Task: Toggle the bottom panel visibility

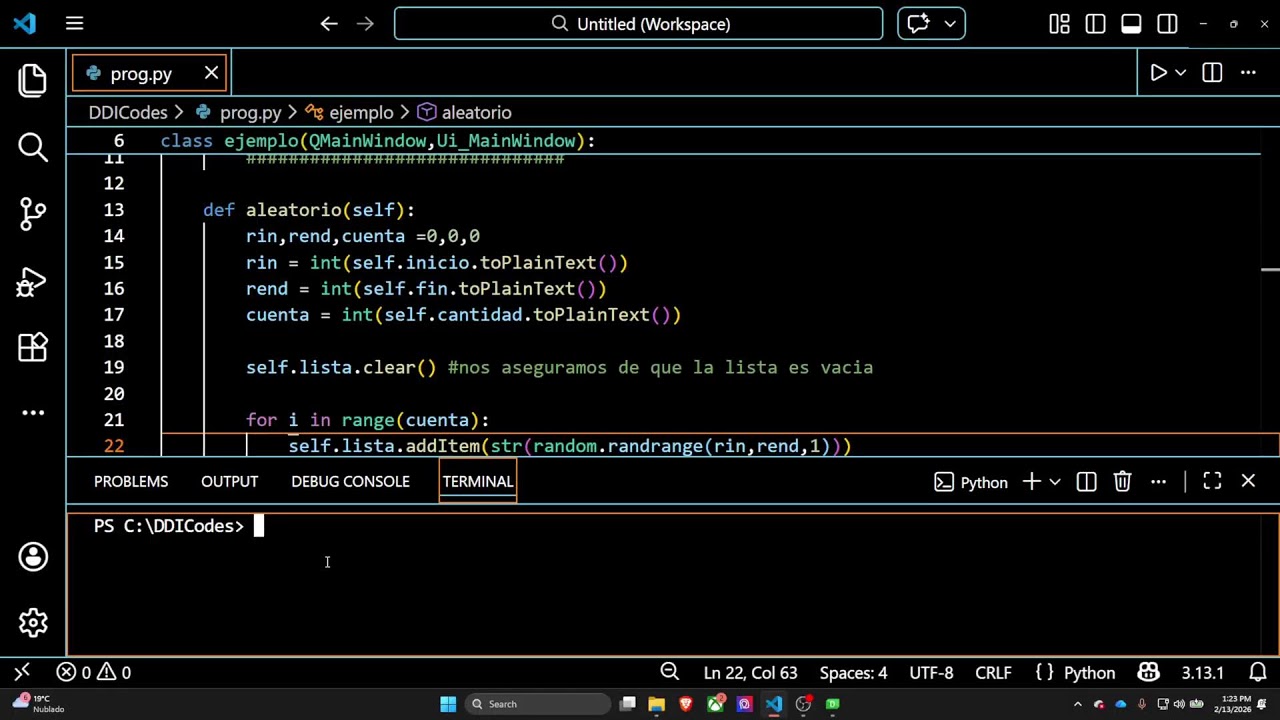Action: coord(1131,23)
